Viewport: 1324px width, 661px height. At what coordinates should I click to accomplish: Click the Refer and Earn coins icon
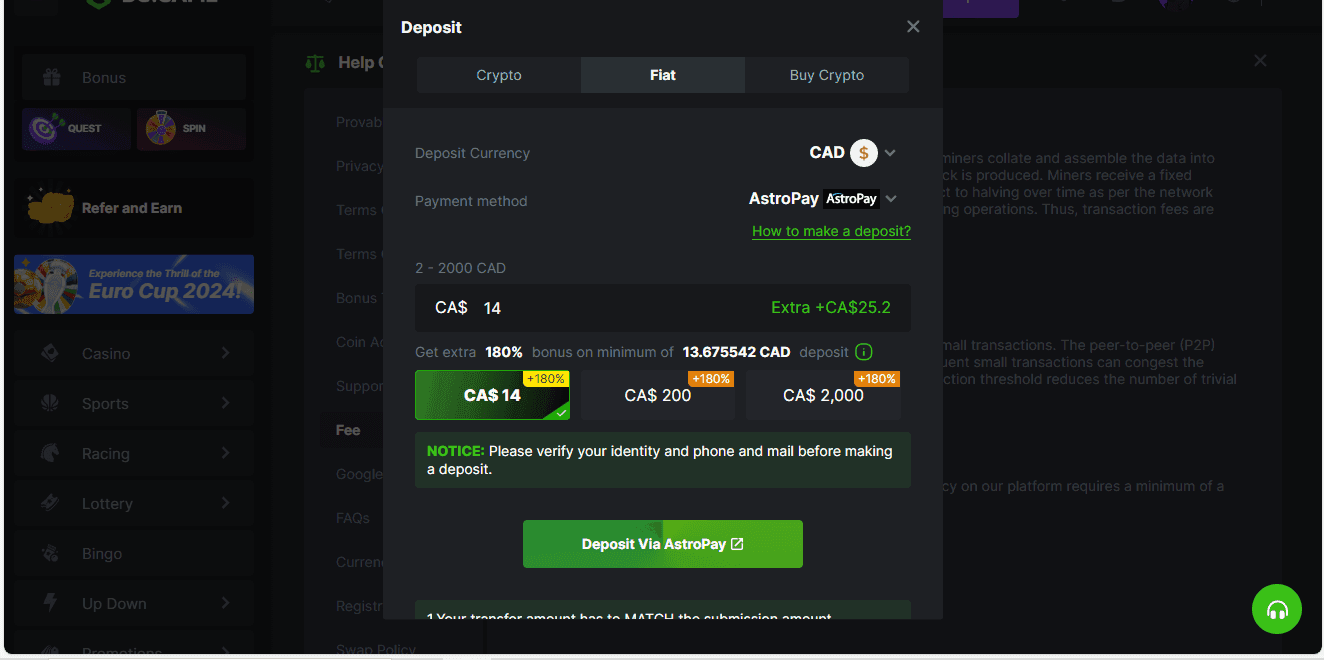point(50,208)
